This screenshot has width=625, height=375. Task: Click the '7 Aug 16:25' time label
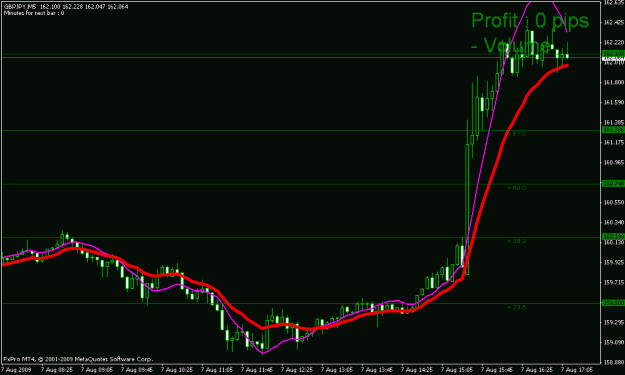(537, 370)
